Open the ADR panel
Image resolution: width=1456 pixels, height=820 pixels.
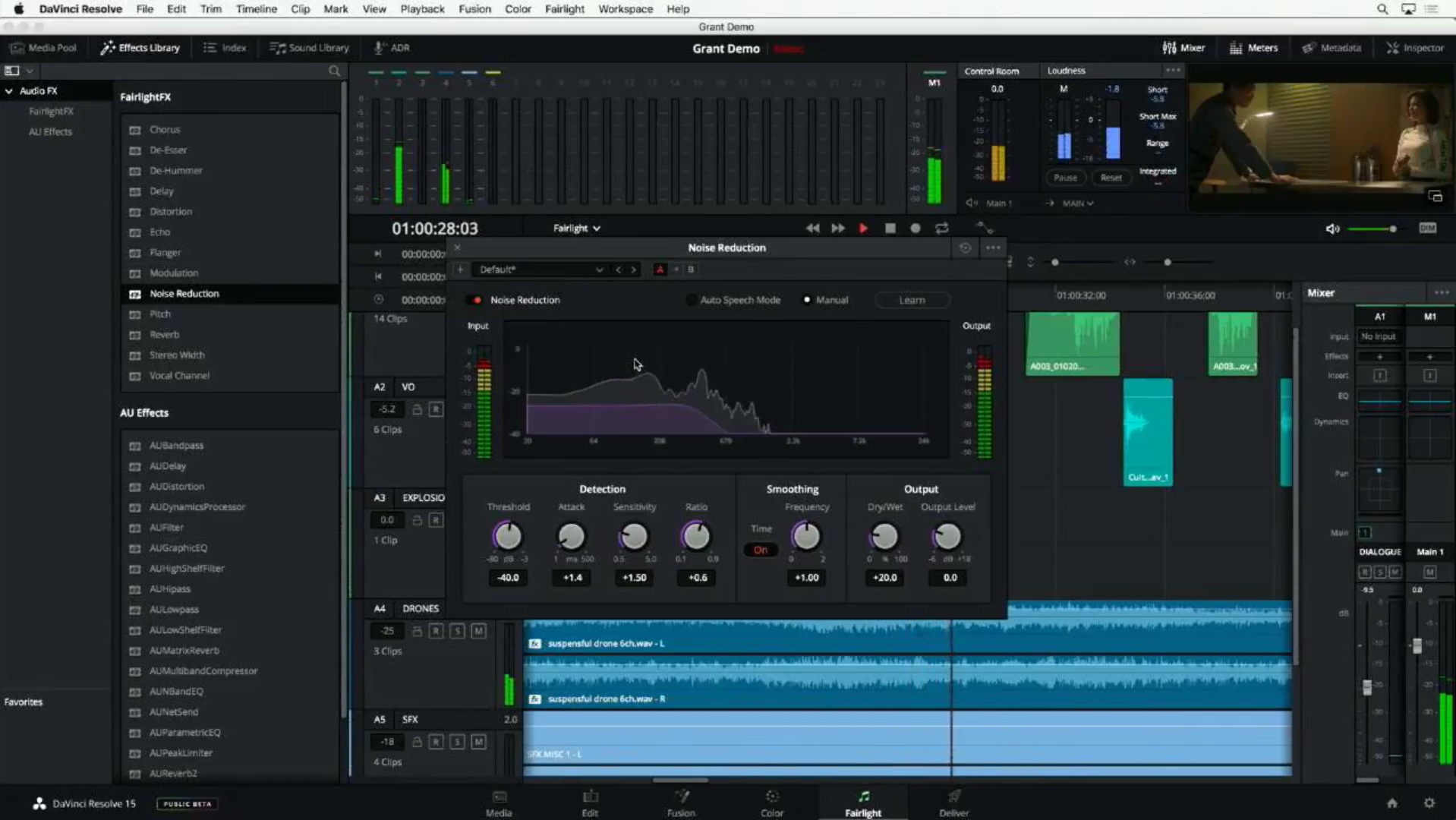(x=392, y=48)
